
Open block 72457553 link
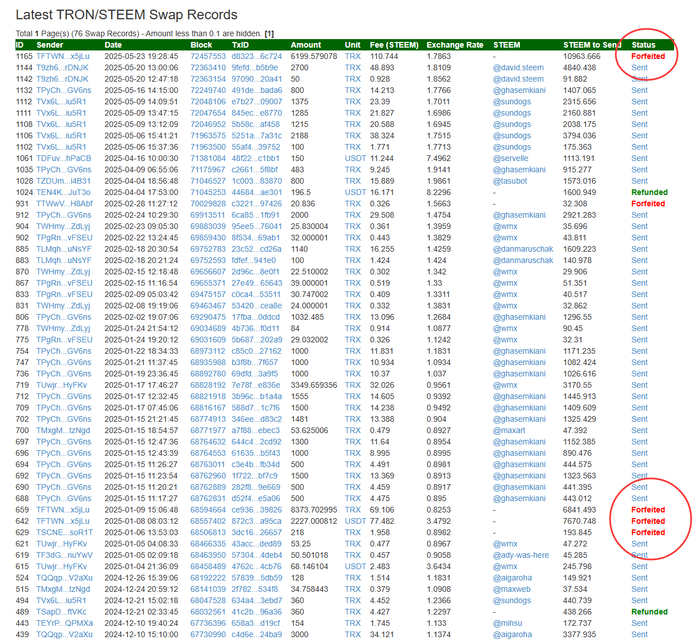tap(208, 57)
